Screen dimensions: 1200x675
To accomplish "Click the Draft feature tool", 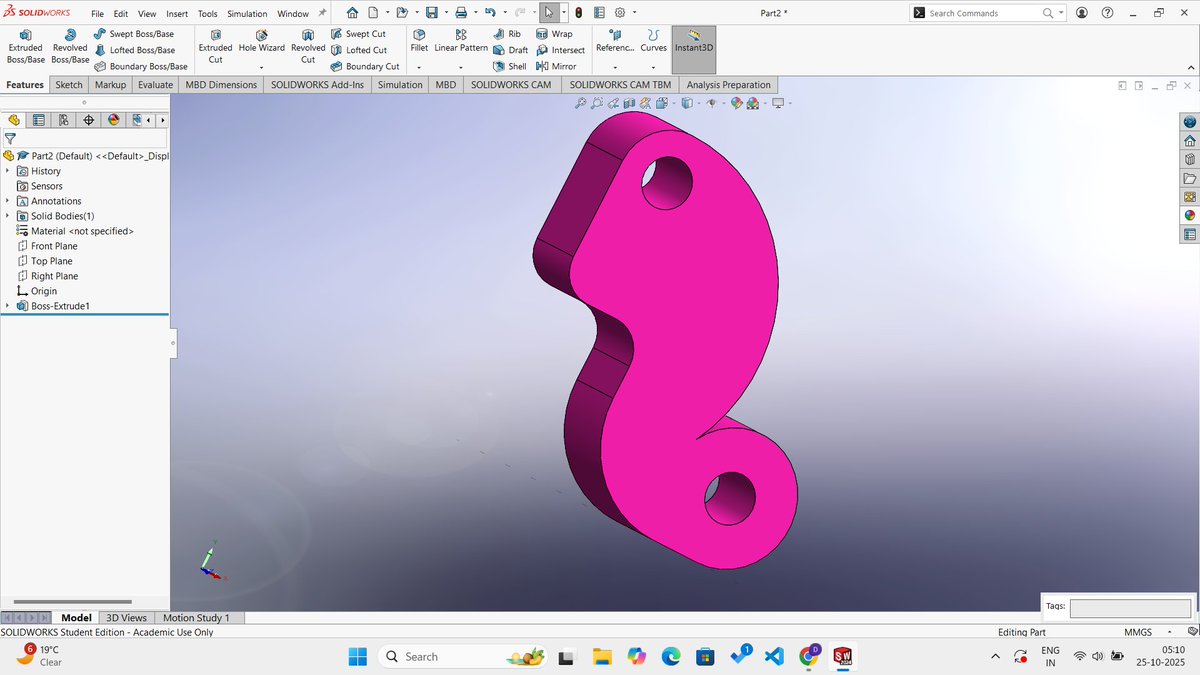I will click(510, 50).
